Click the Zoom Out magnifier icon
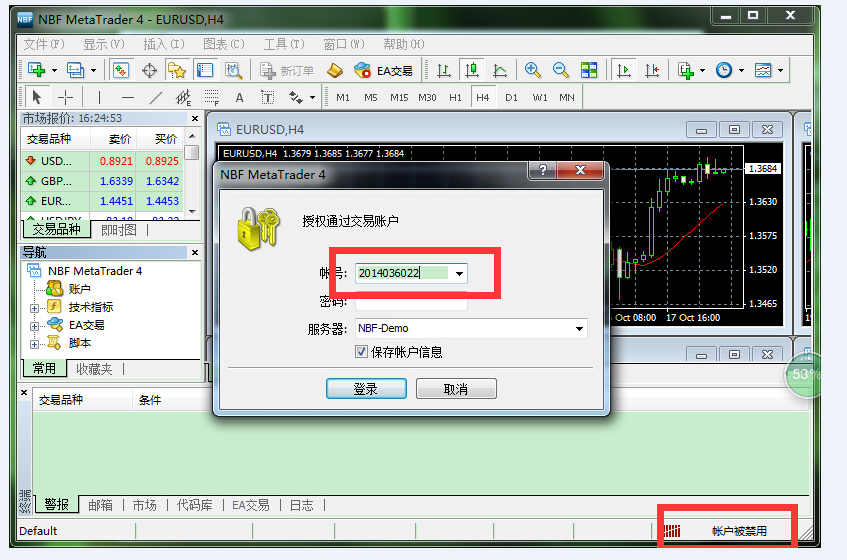847x560 pixels. (561, 70)
